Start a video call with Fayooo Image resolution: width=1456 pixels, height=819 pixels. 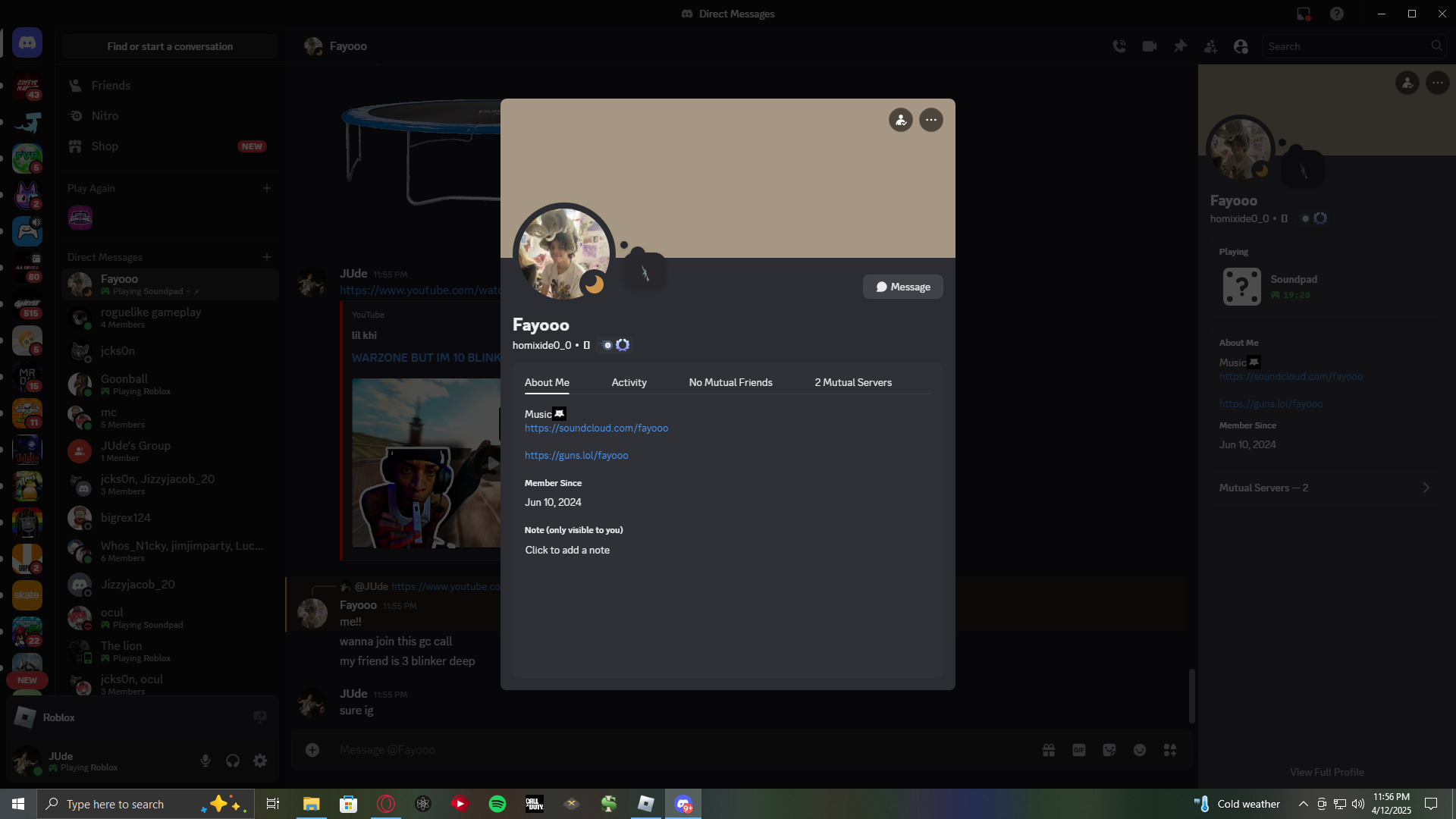pyautogui.click(x=1150, y=46)
